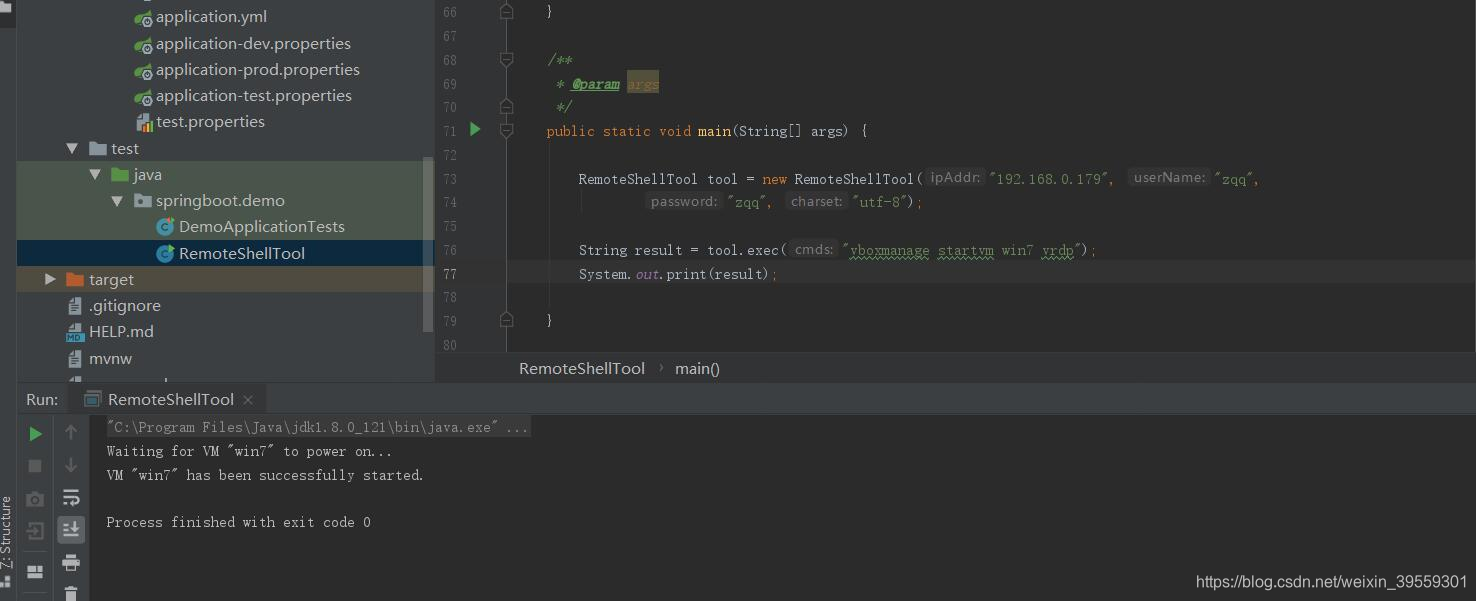This screenshot has height=601, width=1476.
Task: Close the RemoteShellTool run tab
Action: point(248,398)
